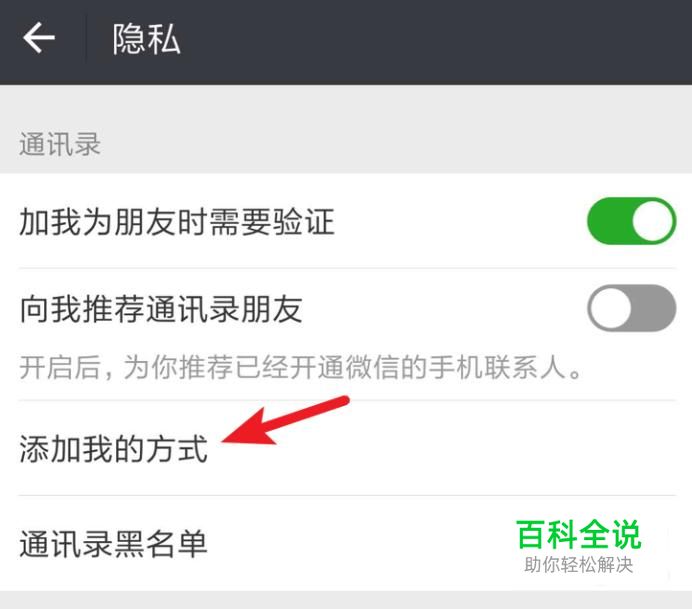The width and height of the screenshot is (692, 609).
Task: Click the red arrow annotation
Action: click(x=286, y=421)
